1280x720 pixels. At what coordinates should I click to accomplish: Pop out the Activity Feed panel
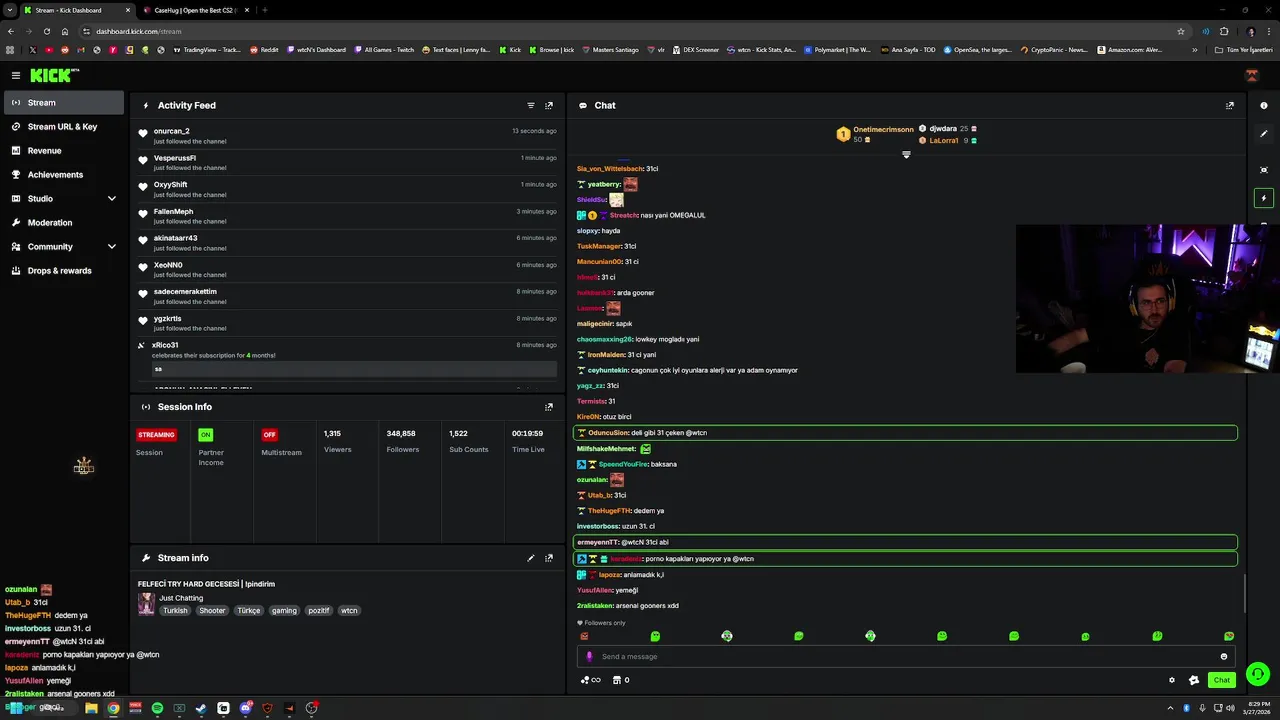[x=549, y=105]
